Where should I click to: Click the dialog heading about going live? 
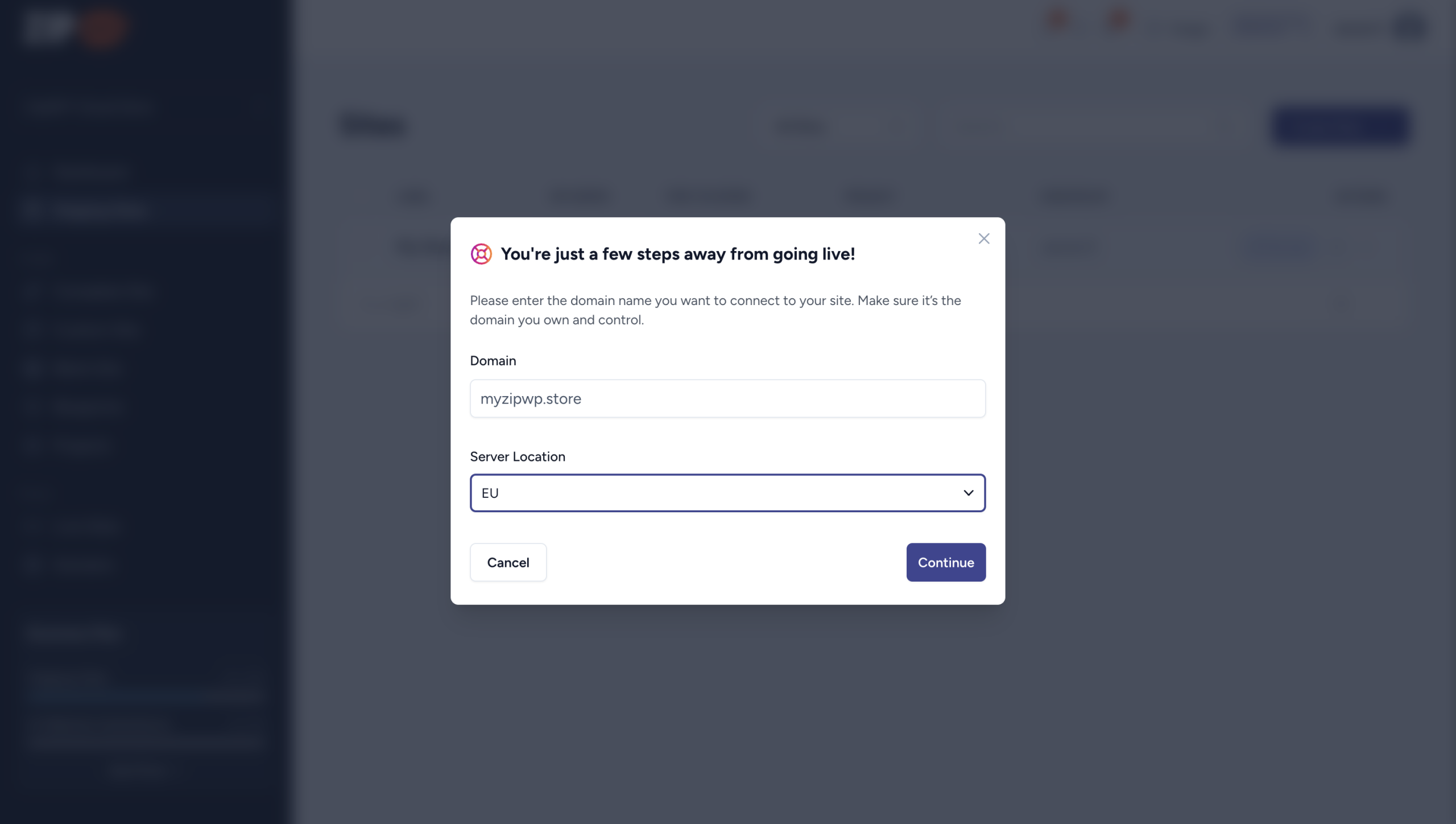(677, 254)
